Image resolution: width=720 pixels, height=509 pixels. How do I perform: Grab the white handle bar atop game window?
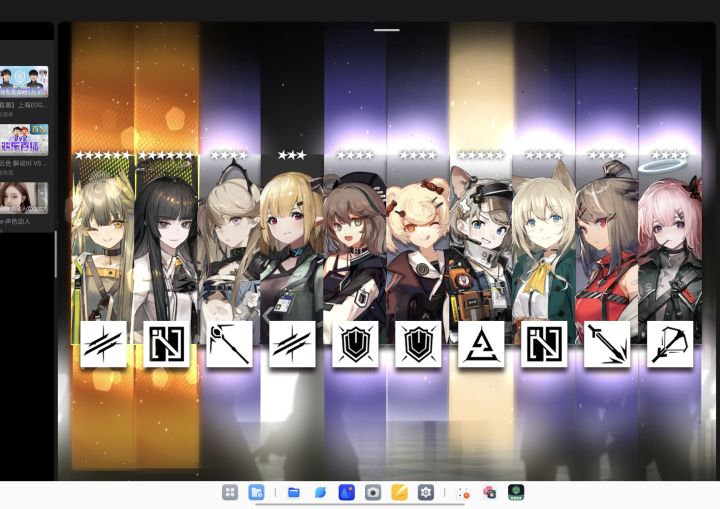pos(387,30)
